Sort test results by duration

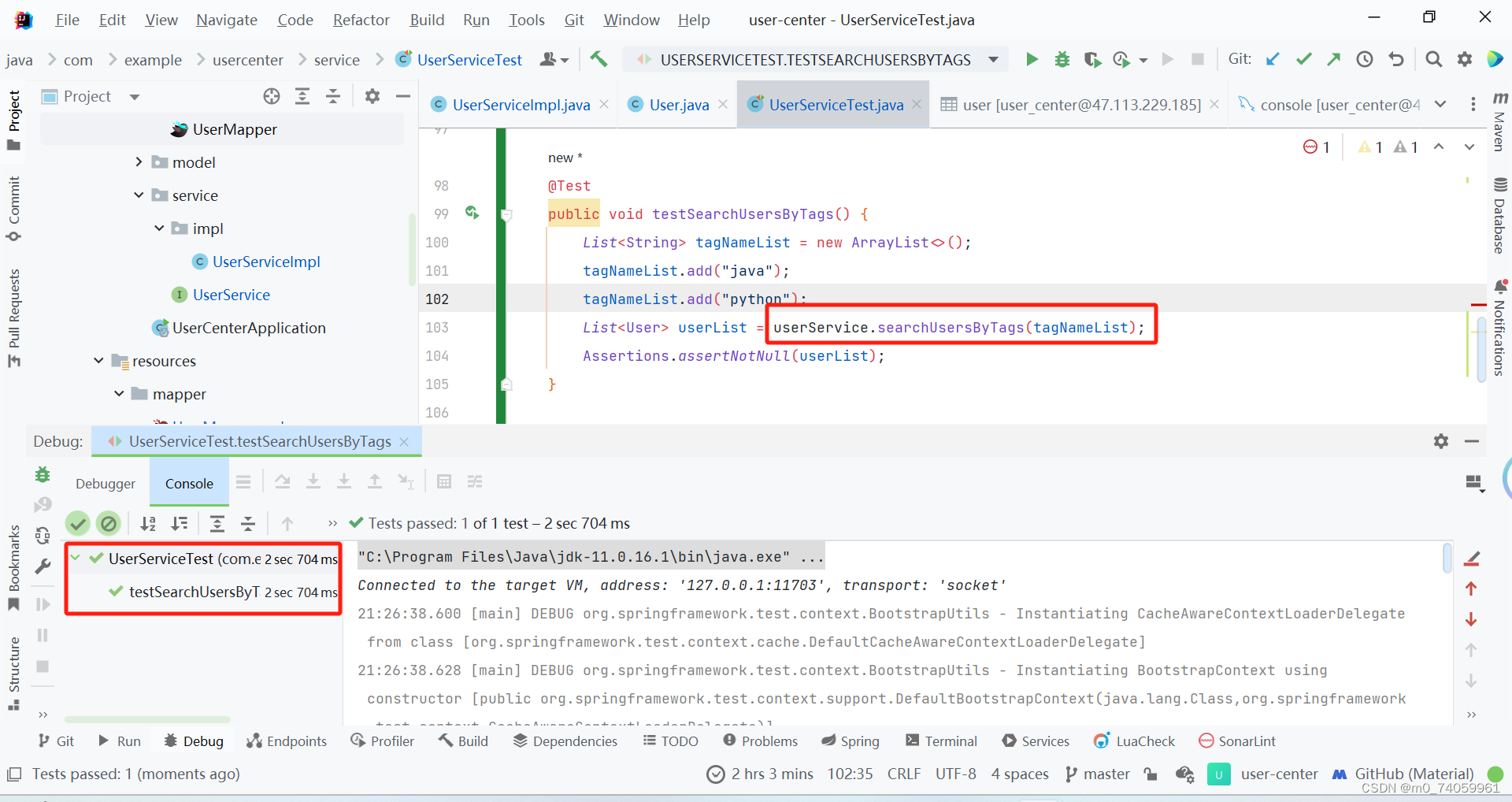pyautogui.click(x=180, y=523)
